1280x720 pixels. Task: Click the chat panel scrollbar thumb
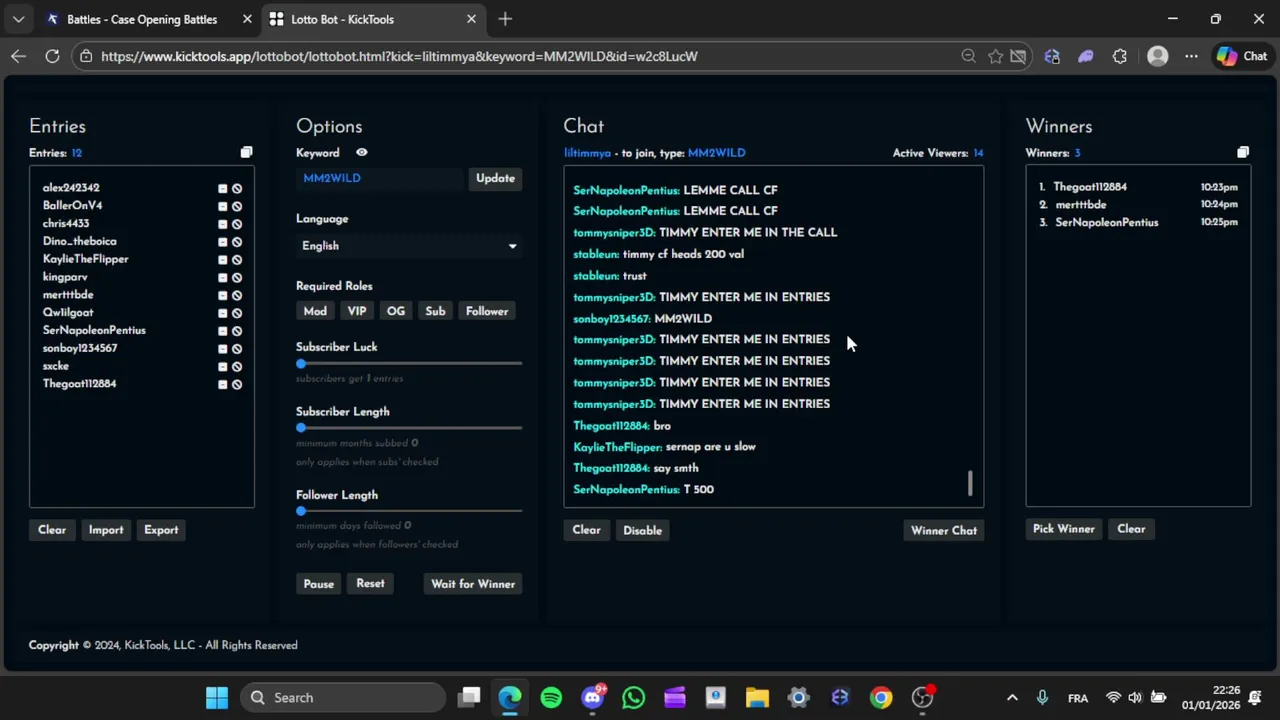pyautogui.click(x=969, y=484)
